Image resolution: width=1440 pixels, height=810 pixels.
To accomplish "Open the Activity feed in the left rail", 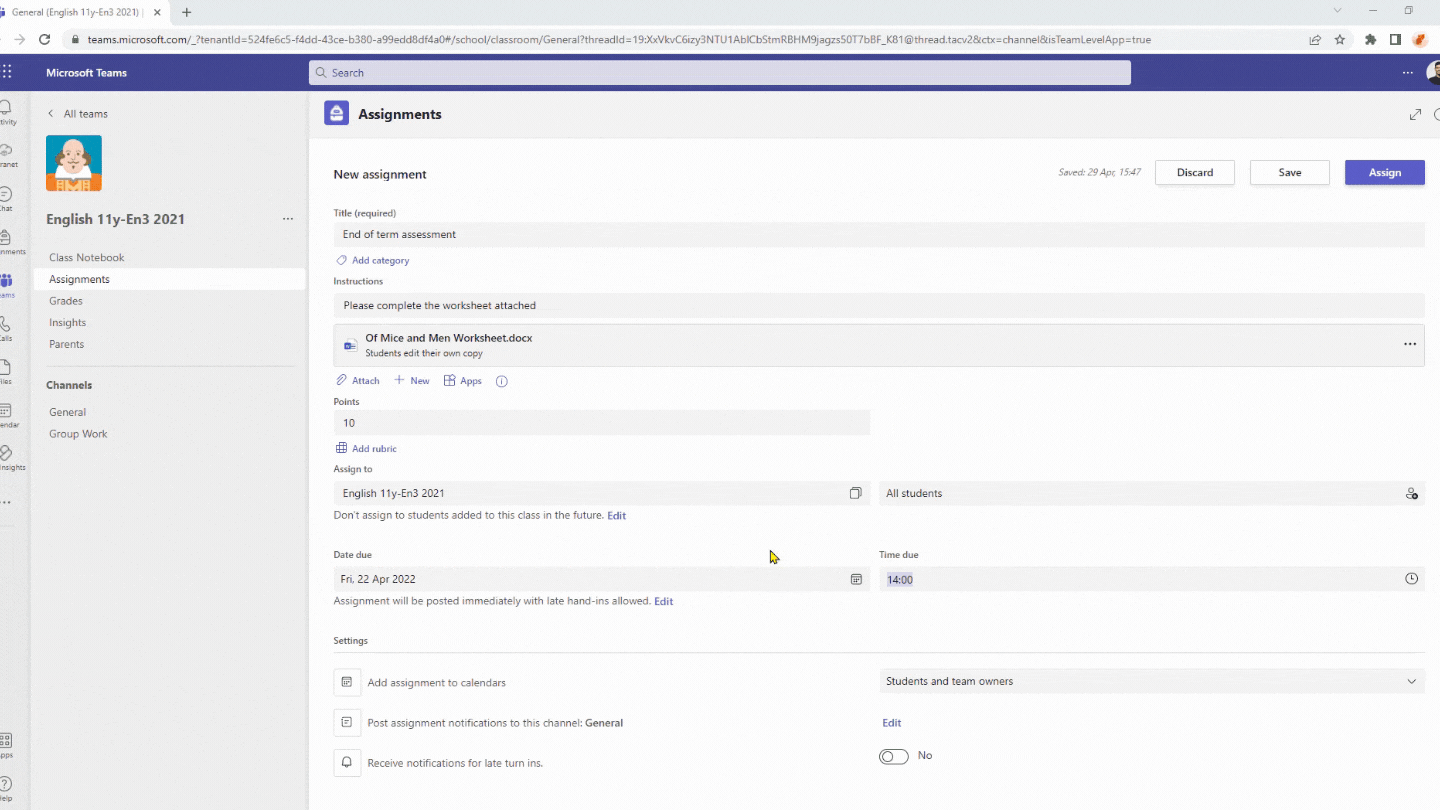I will [x=6, y=112].
